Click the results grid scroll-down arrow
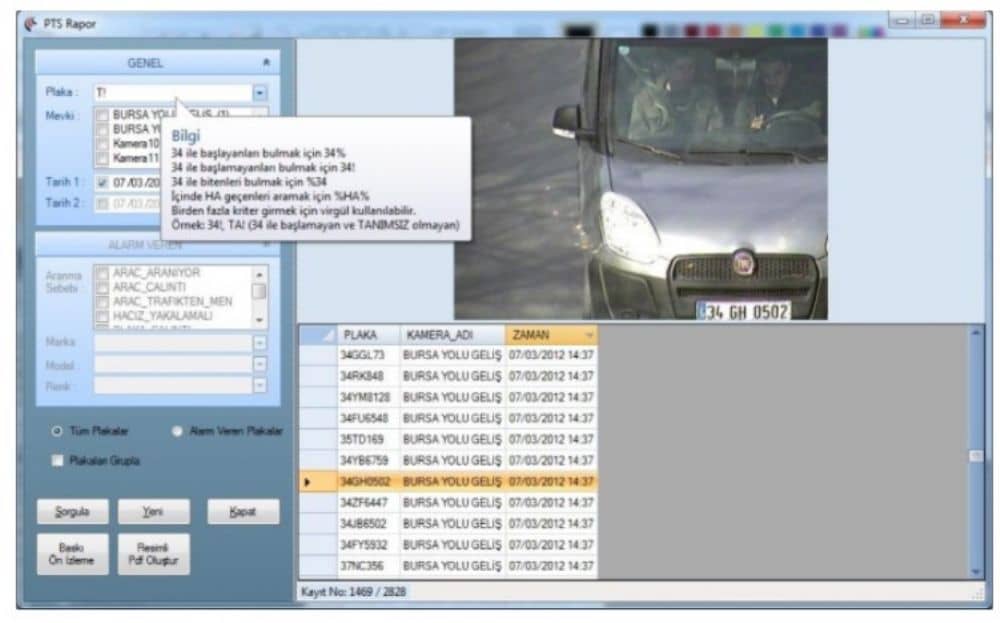Screen dimensions: 1000x623 pos(976,572)
